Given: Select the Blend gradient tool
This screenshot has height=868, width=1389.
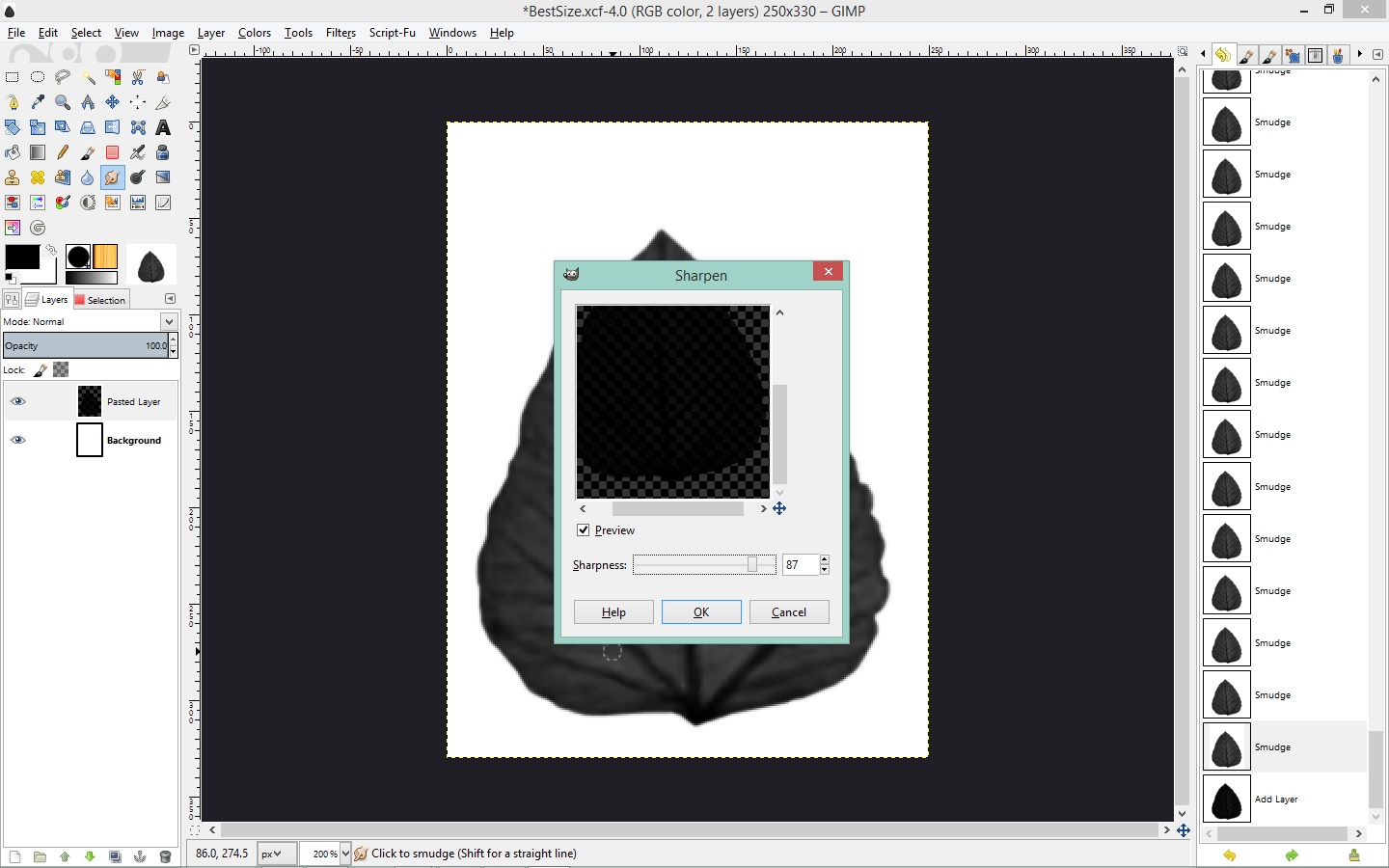Looking at the screenshot, I should click(x=38, y=152).
